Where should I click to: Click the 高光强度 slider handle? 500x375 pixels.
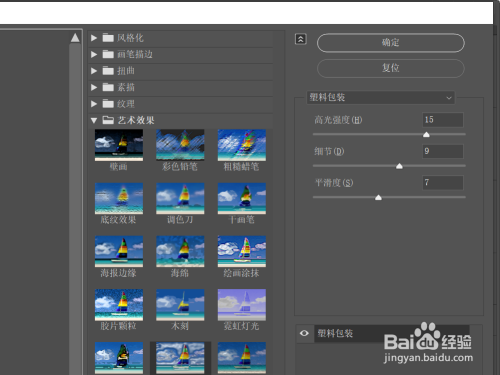click(426, 134)
